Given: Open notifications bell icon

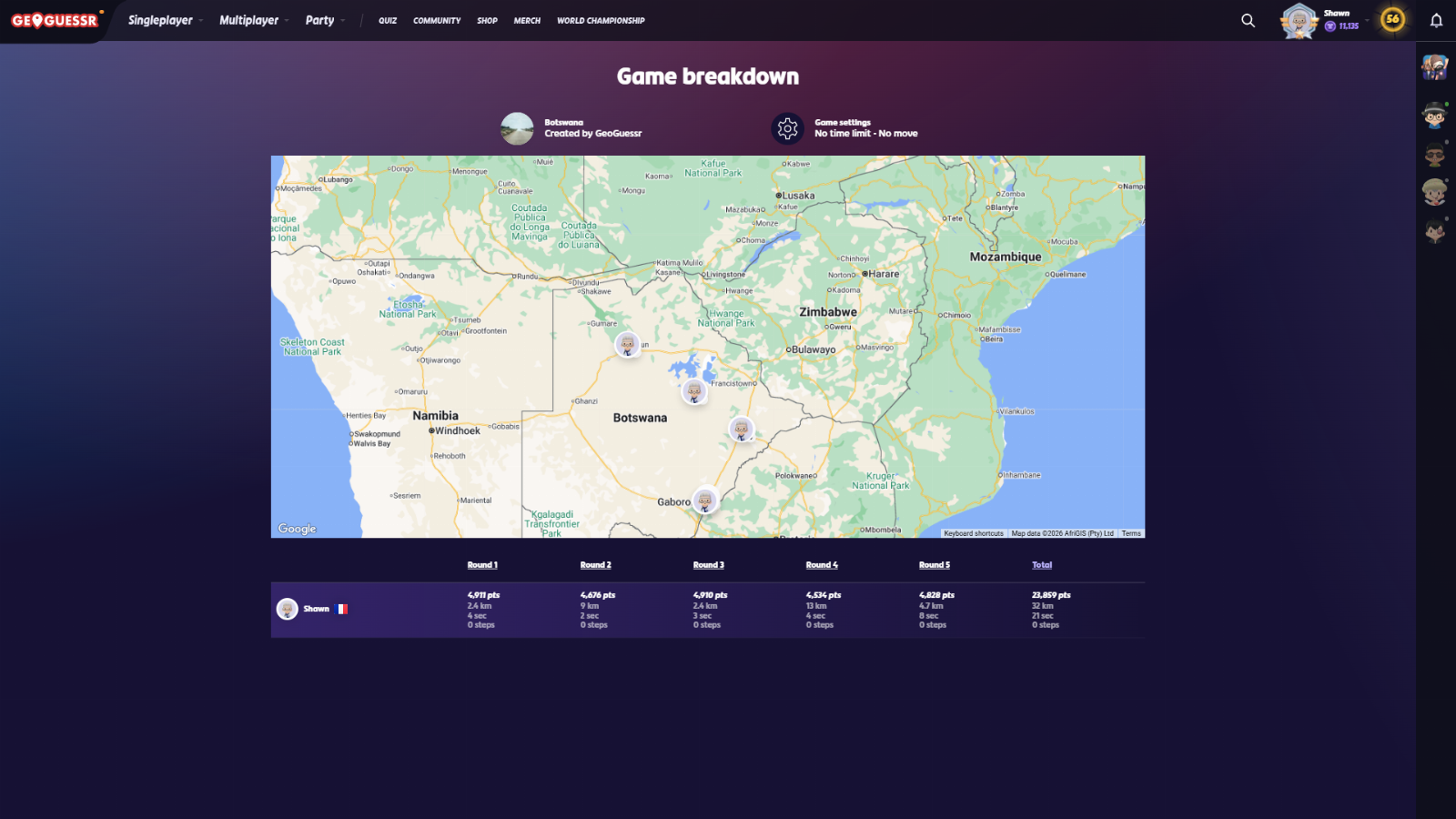Looking at the screenshot, I should (1436, 20).
